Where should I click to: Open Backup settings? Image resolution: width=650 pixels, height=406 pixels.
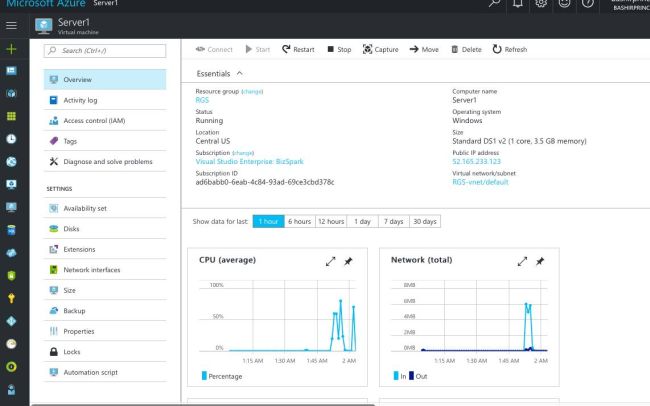point(105,311)
